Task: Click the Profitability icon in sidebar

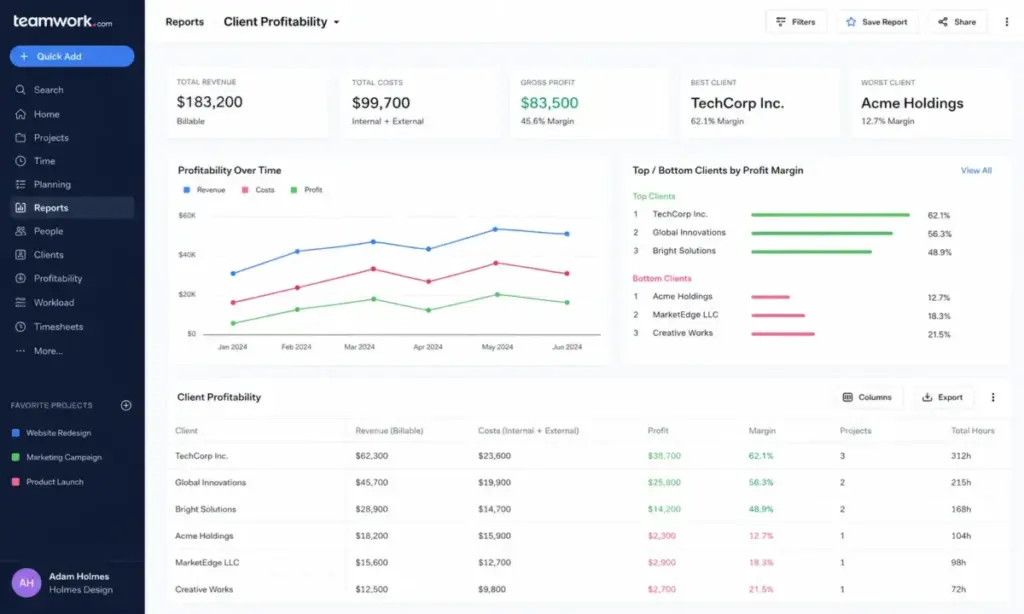Action: [20, 278]
